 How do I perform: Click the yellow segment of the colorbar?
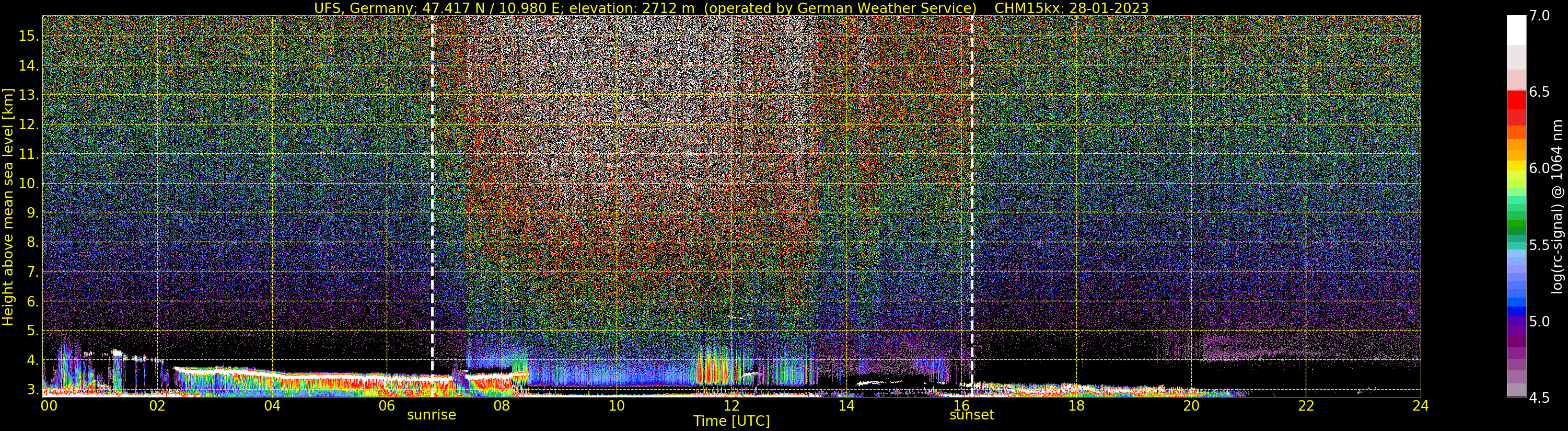point(1516,166)
